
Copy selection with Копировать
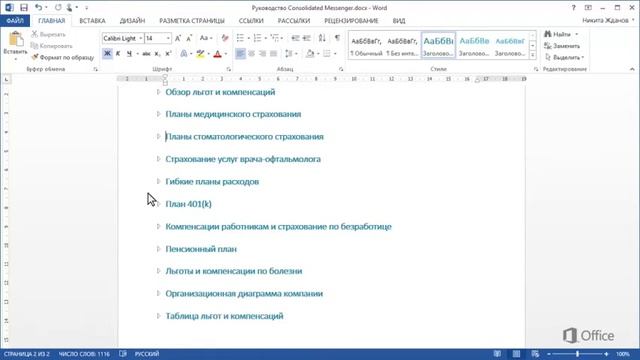52,46
